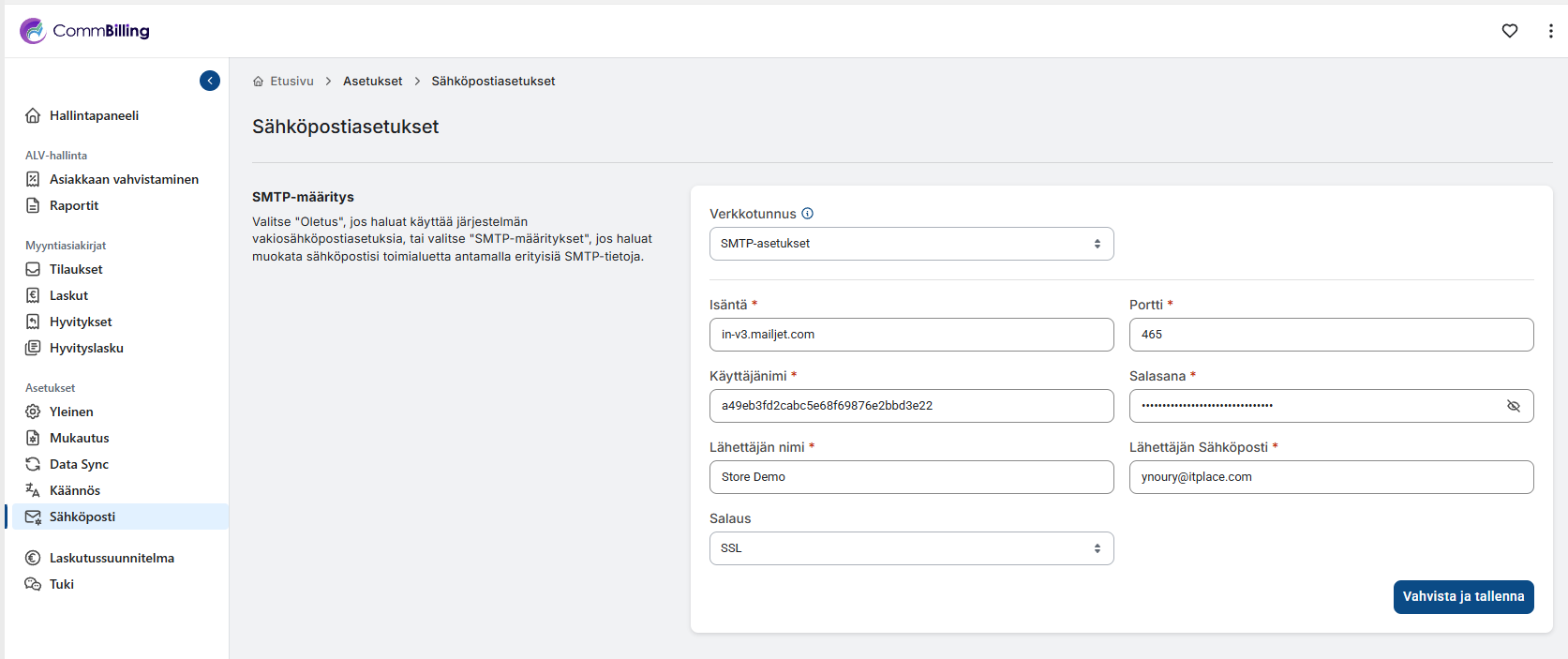Click the Lähettäjän Sähköposti email field
Image resolution: width=1568 pixels, height=659 pixels.
(x=1331, y=477)
